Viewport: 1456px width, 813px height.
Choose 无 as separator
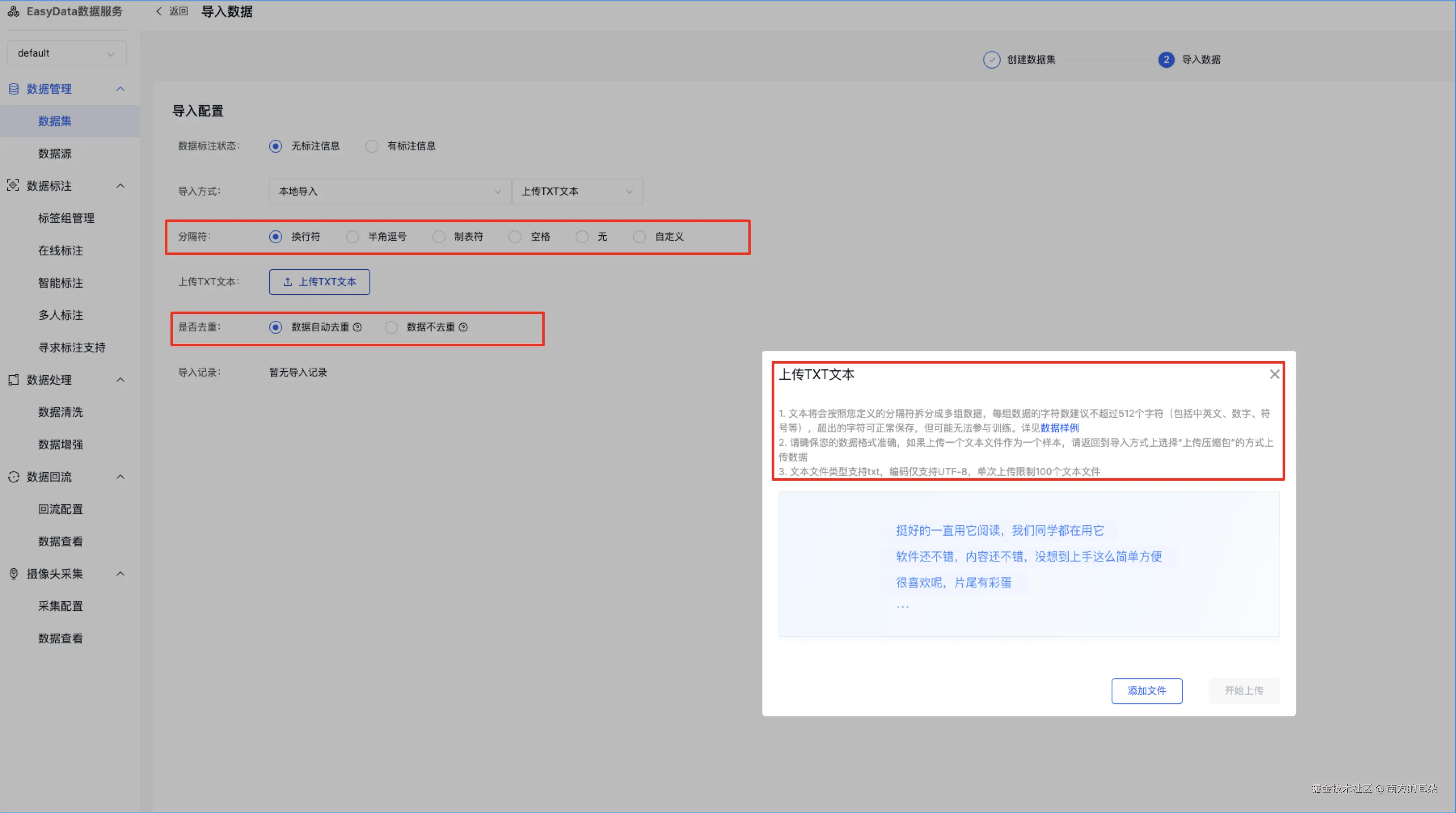(x=582, y=236)
